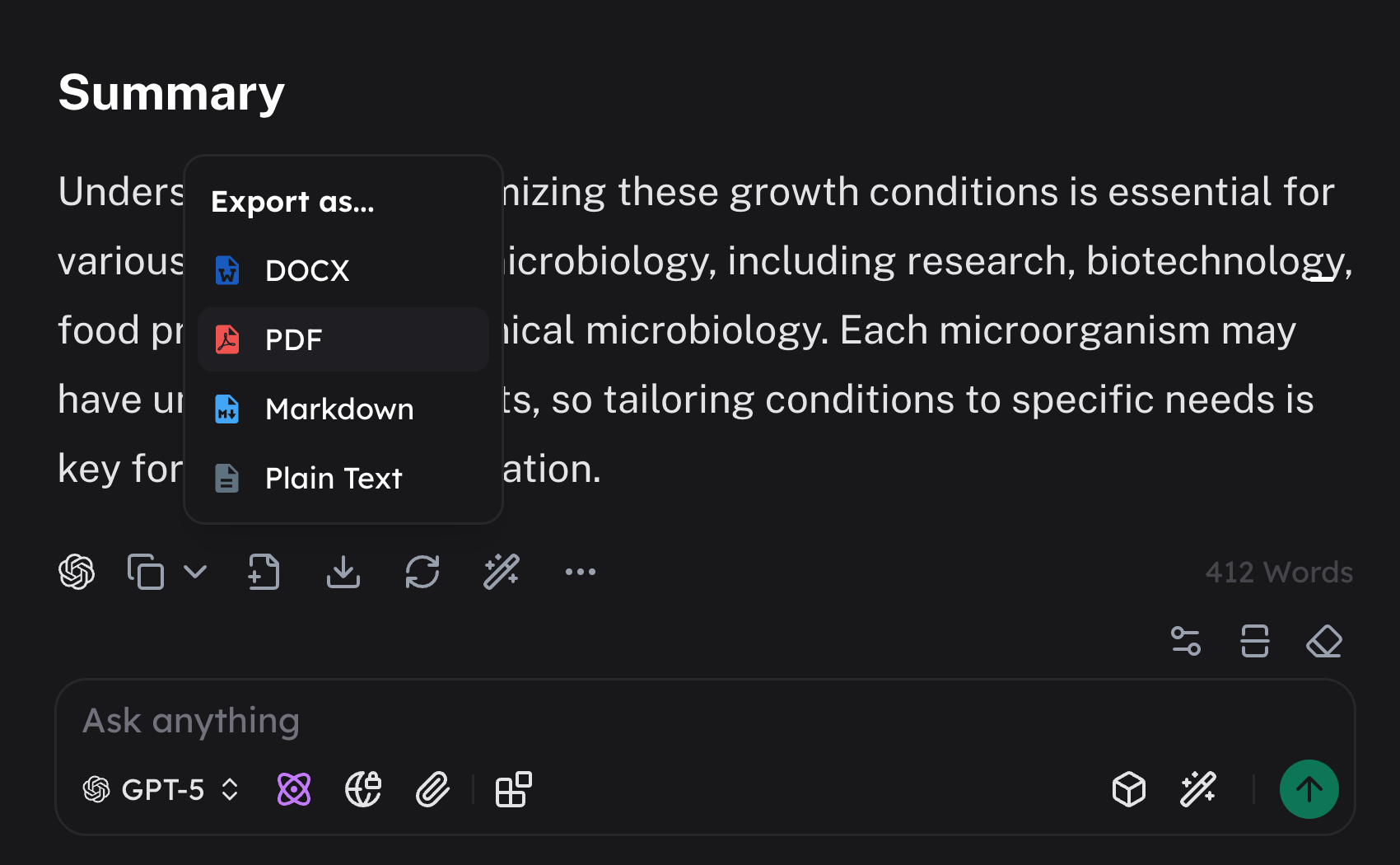Image resolution: width=1400 pixels, height=865 pixels.
Task: Click the download export icon
Action: (343, 572)
